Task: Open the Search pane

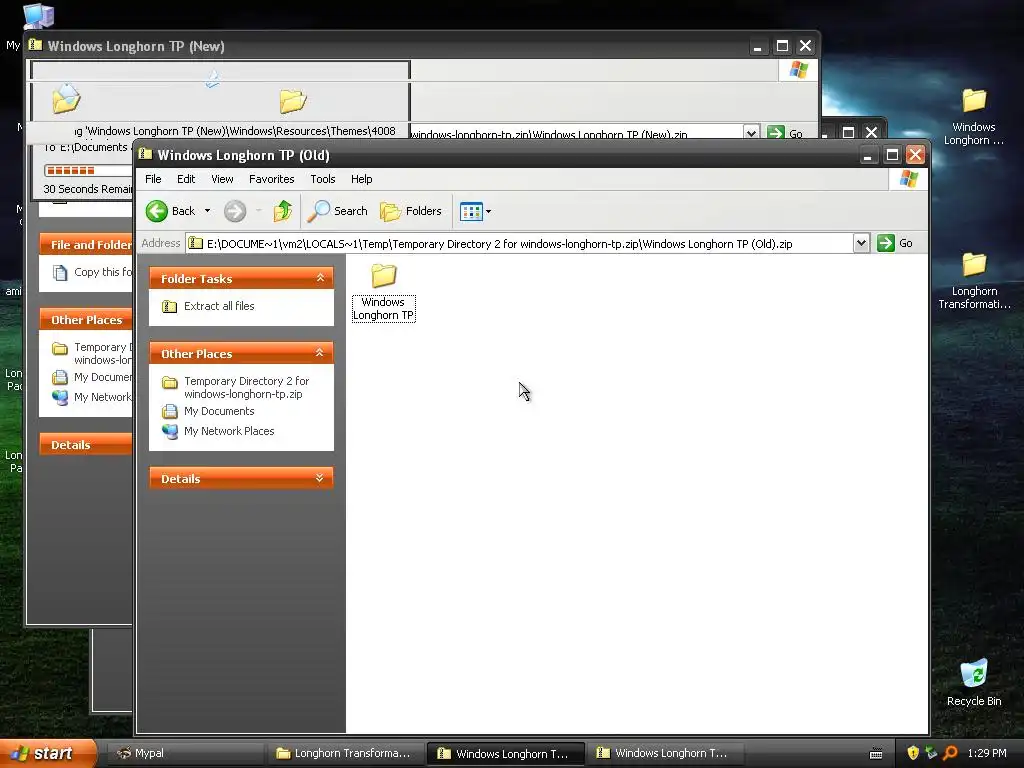Action: point(337,211)
